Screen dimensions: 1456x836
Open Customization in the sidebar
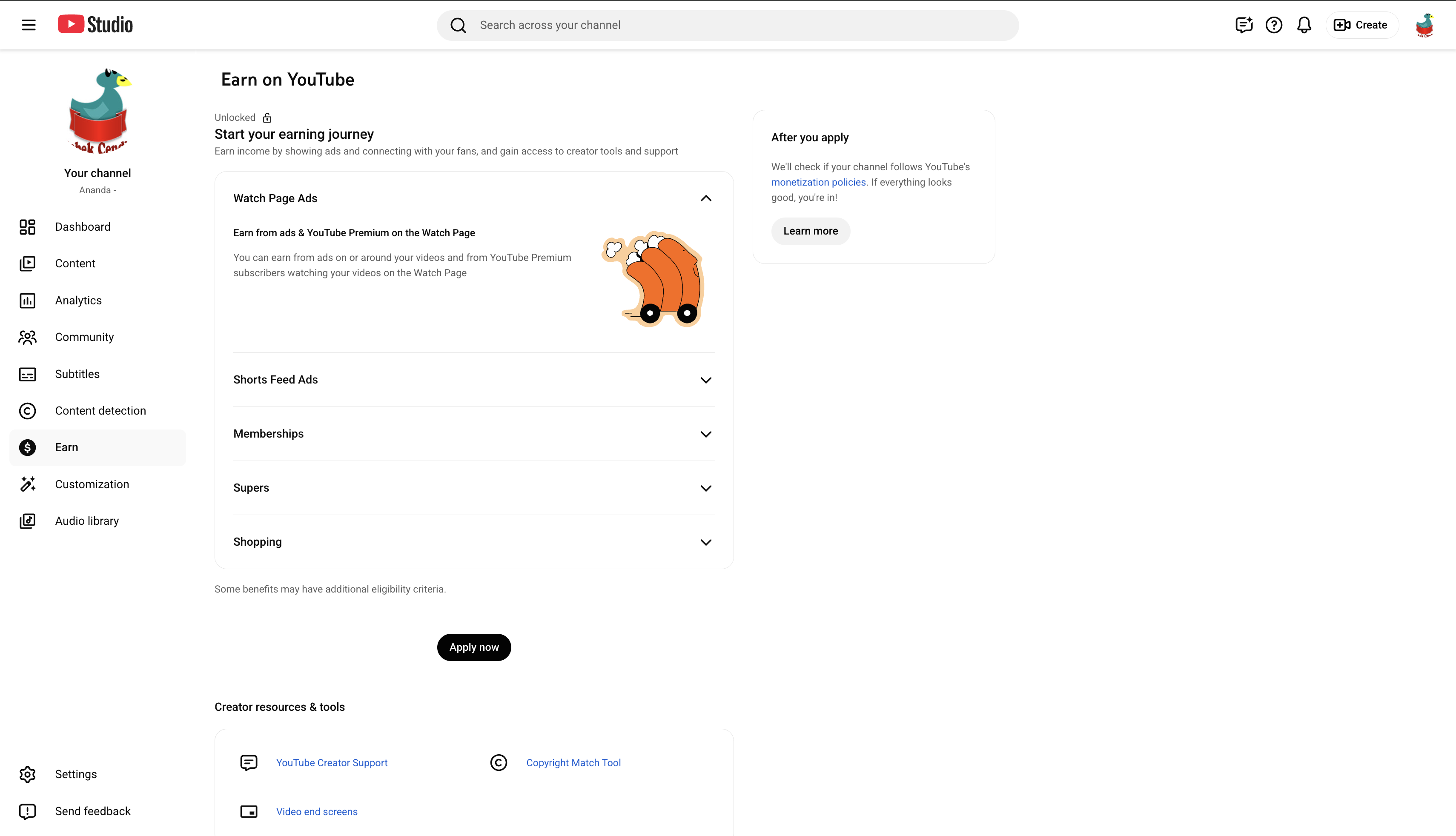(97, 484)
